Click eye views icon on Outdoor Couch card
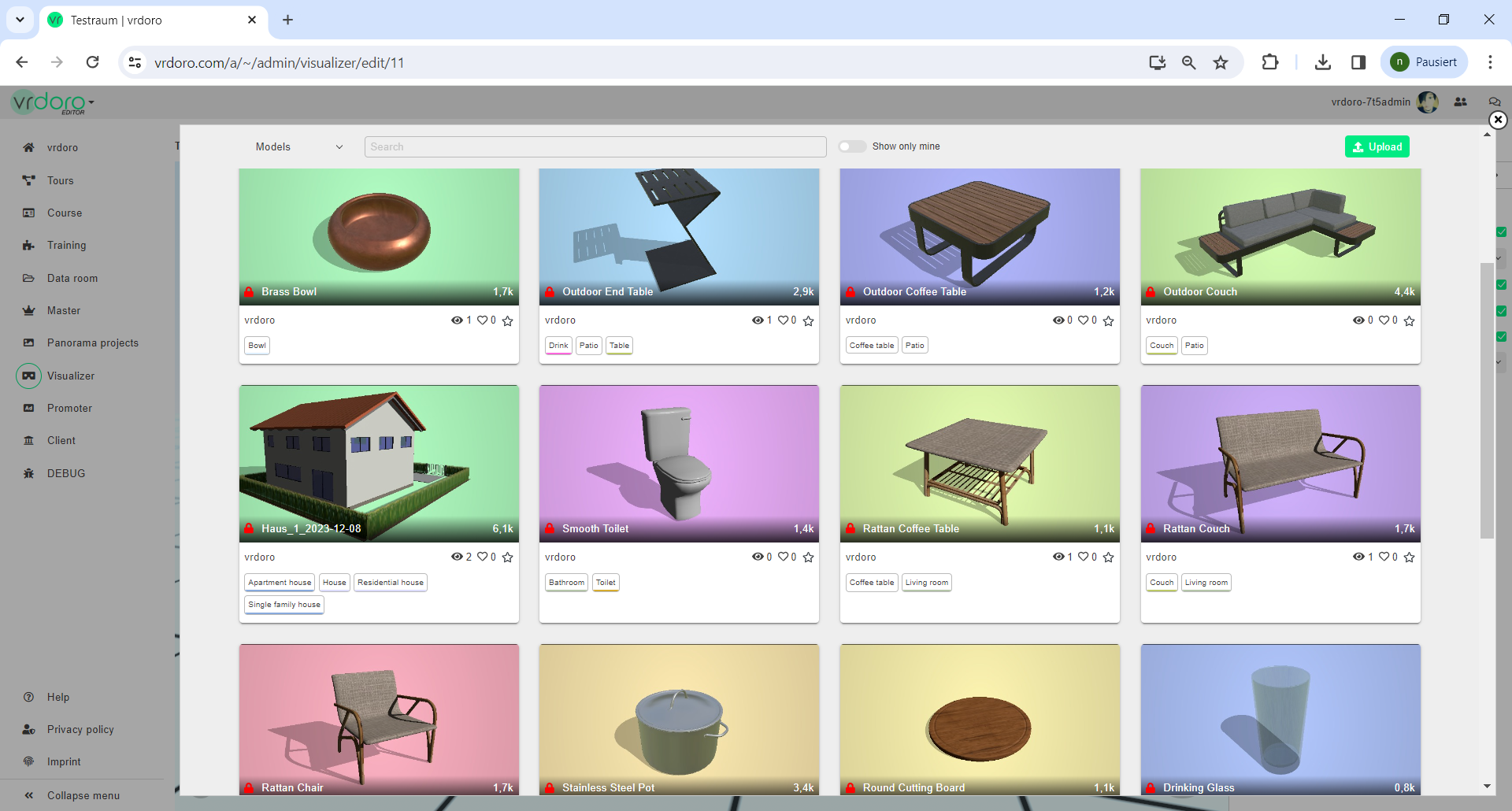 (x=1358, y=320)
